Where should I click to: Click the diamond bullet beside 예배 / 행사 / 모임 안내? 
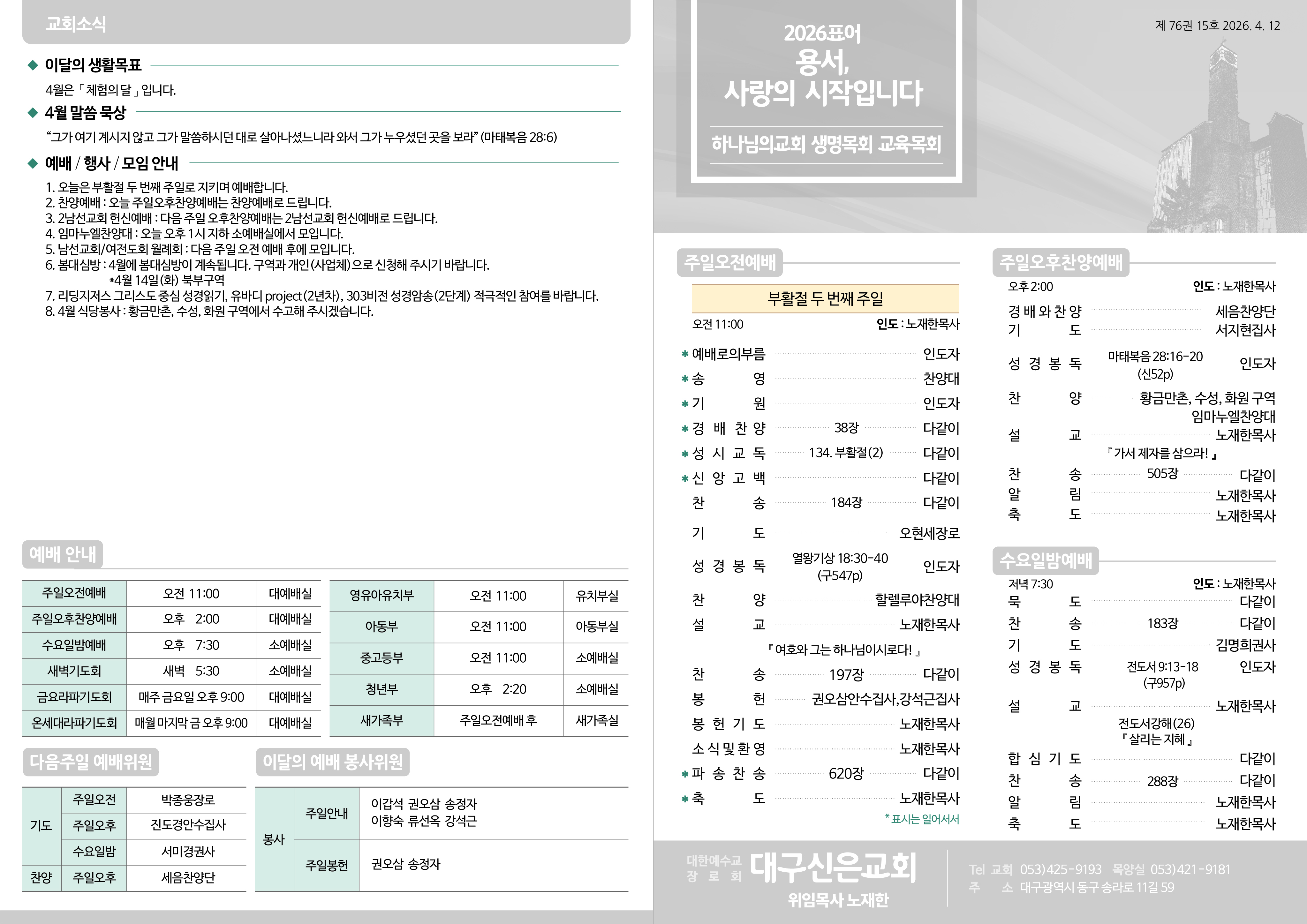tap(33, 164)
